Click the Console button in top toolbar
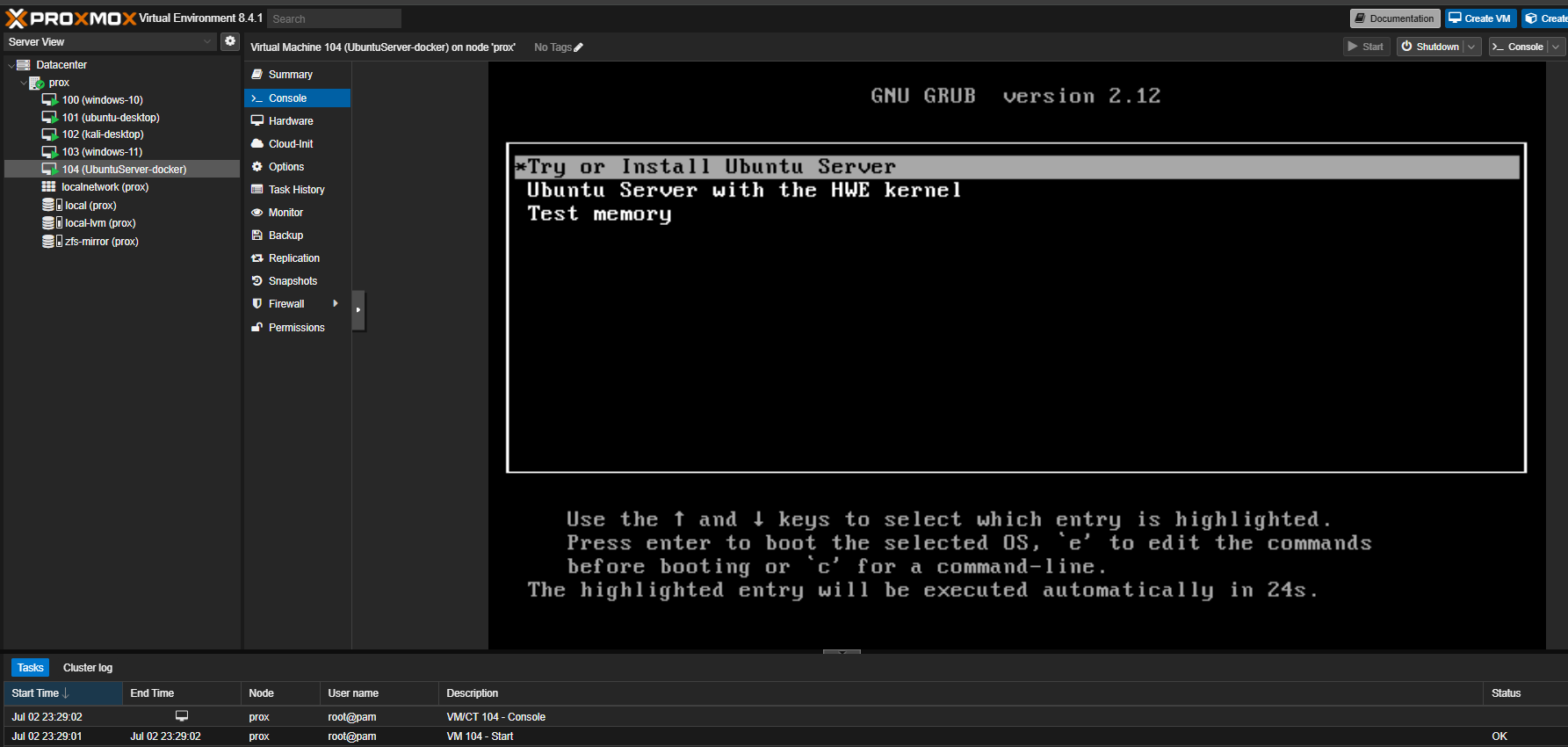This screenshot has width=1568, height=747. [x=1518, y=47]
